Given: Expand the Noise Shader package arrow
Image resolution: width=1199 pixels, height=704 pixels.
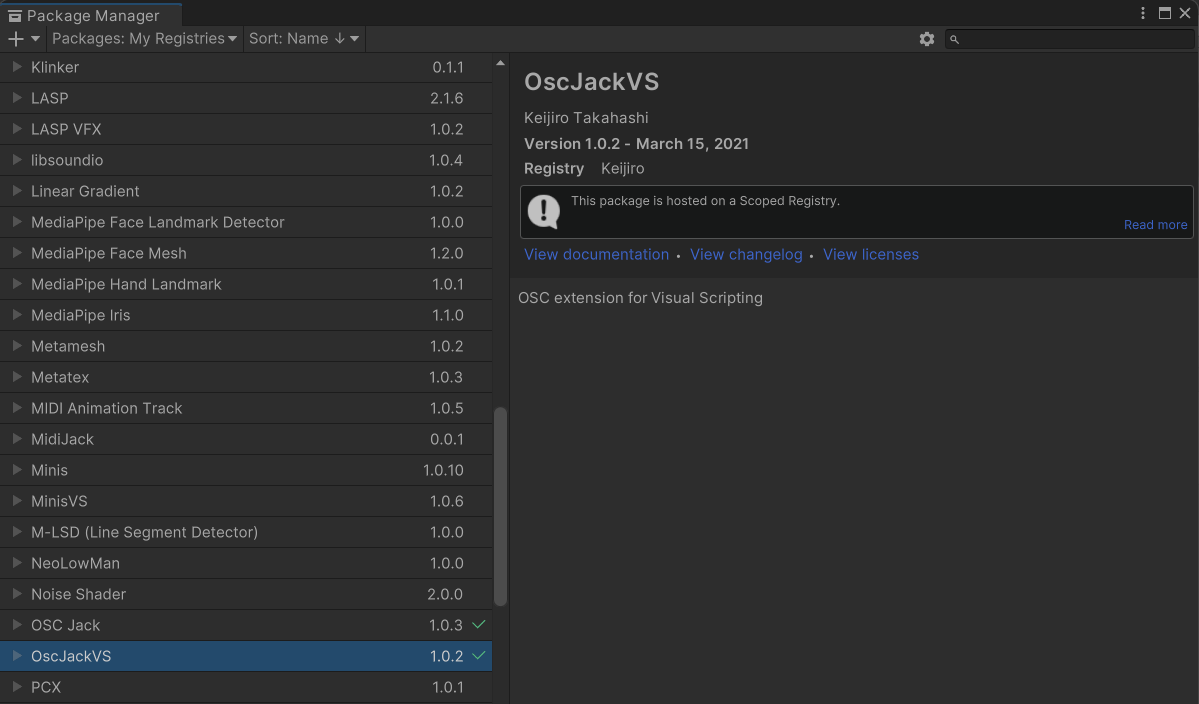Looking at the screenshot, I should click(17, 594).
